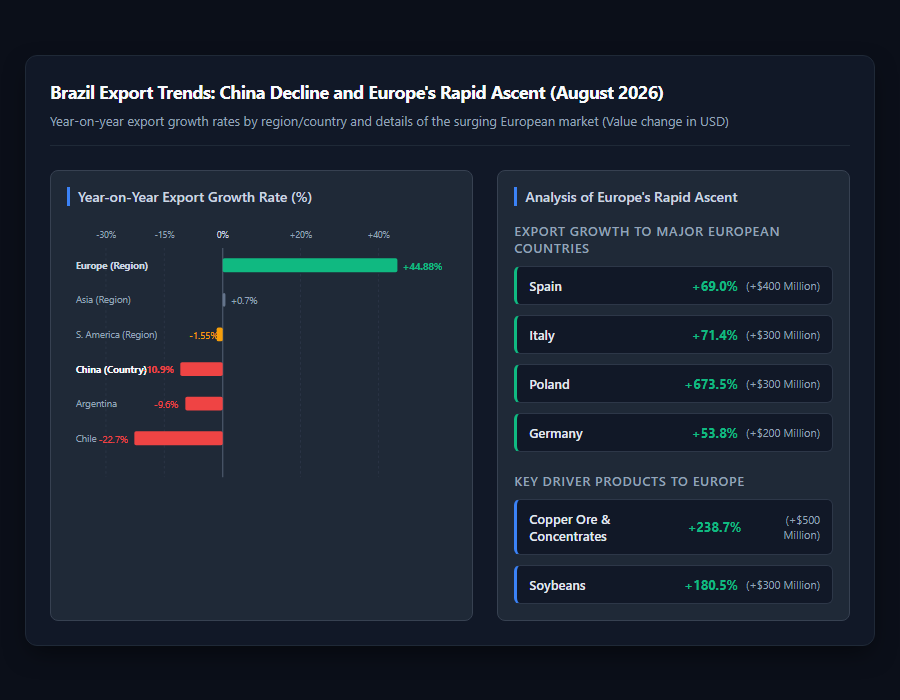Click the "+71.4%" Italy growth figure
The height and width of the screenshot is (700, 900).
pyautogui.click(x=715, y=336)
